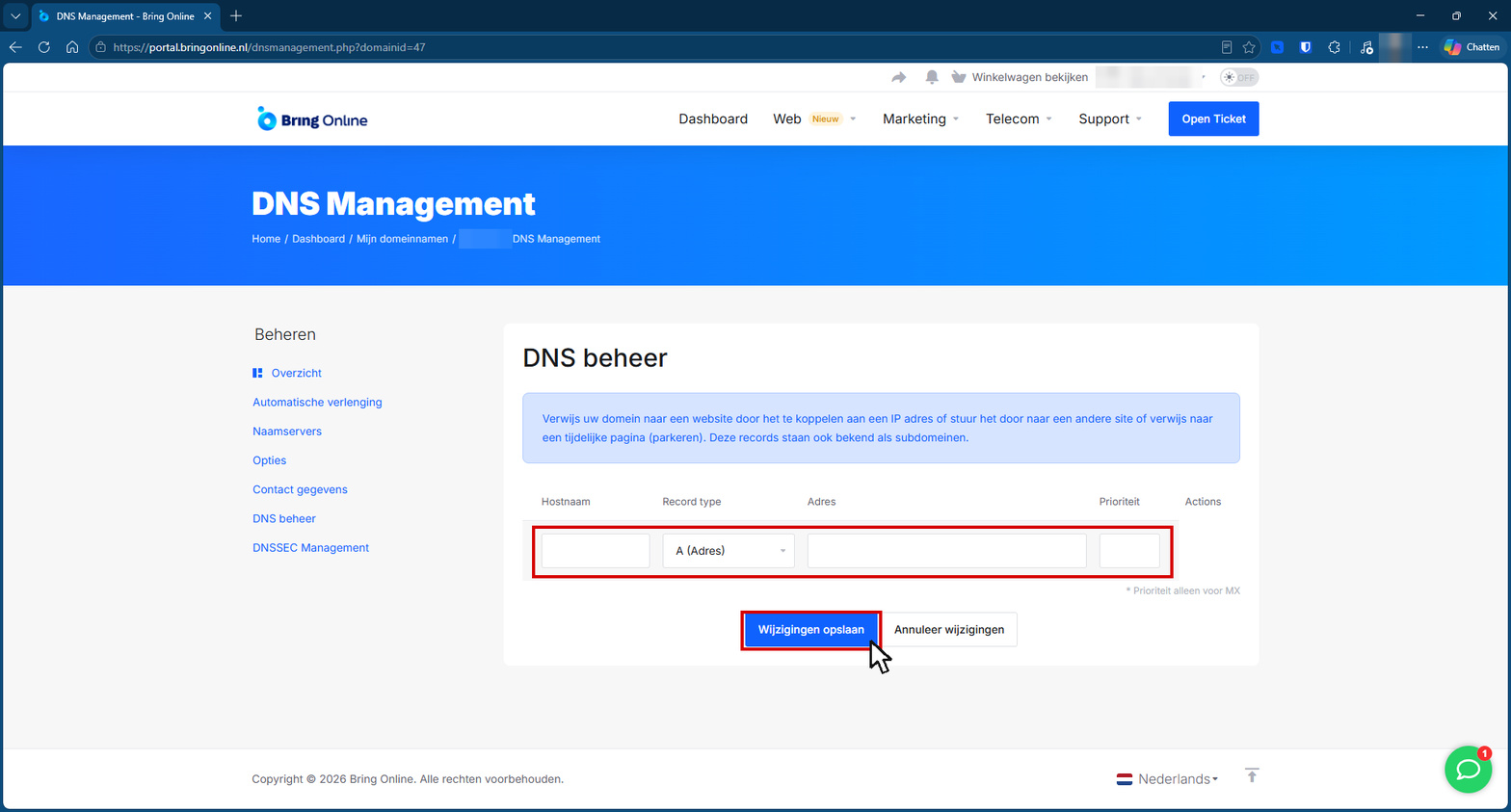
Task: Focus the Adres input field
Action: (x=946, y=551)
